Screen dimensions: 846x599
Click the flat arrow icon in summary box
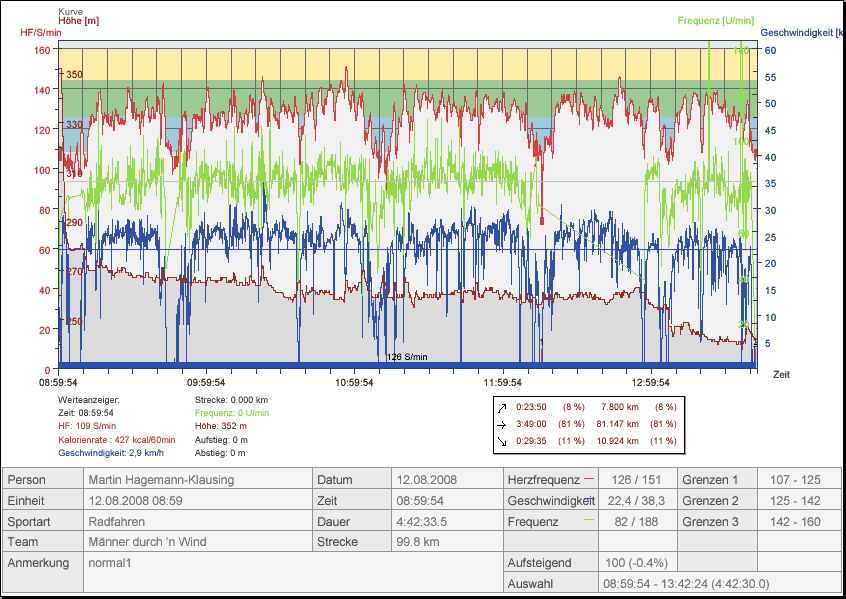tap(503, 424)
